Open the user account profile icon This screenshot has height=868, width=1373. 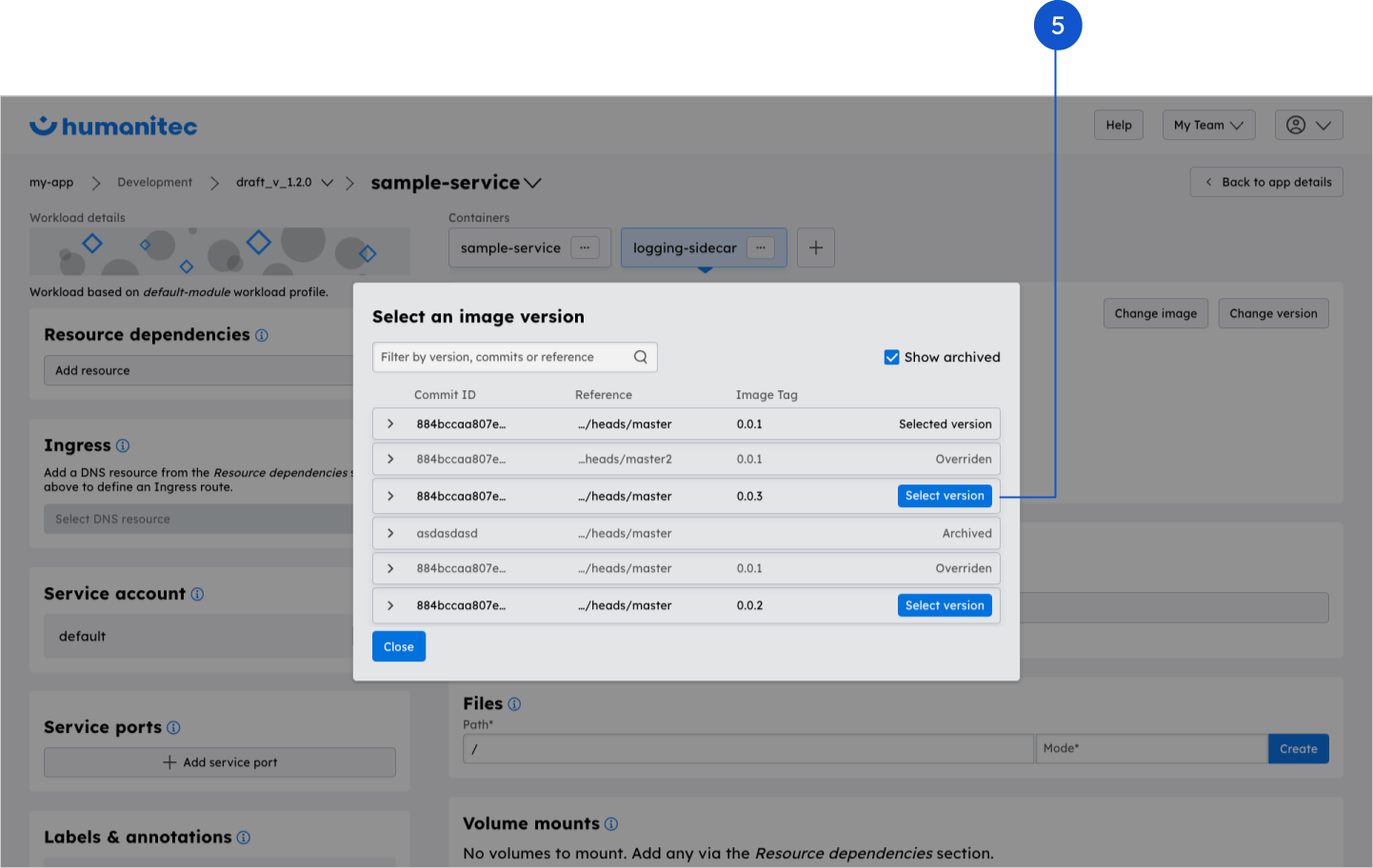(x=1296, y=125)
